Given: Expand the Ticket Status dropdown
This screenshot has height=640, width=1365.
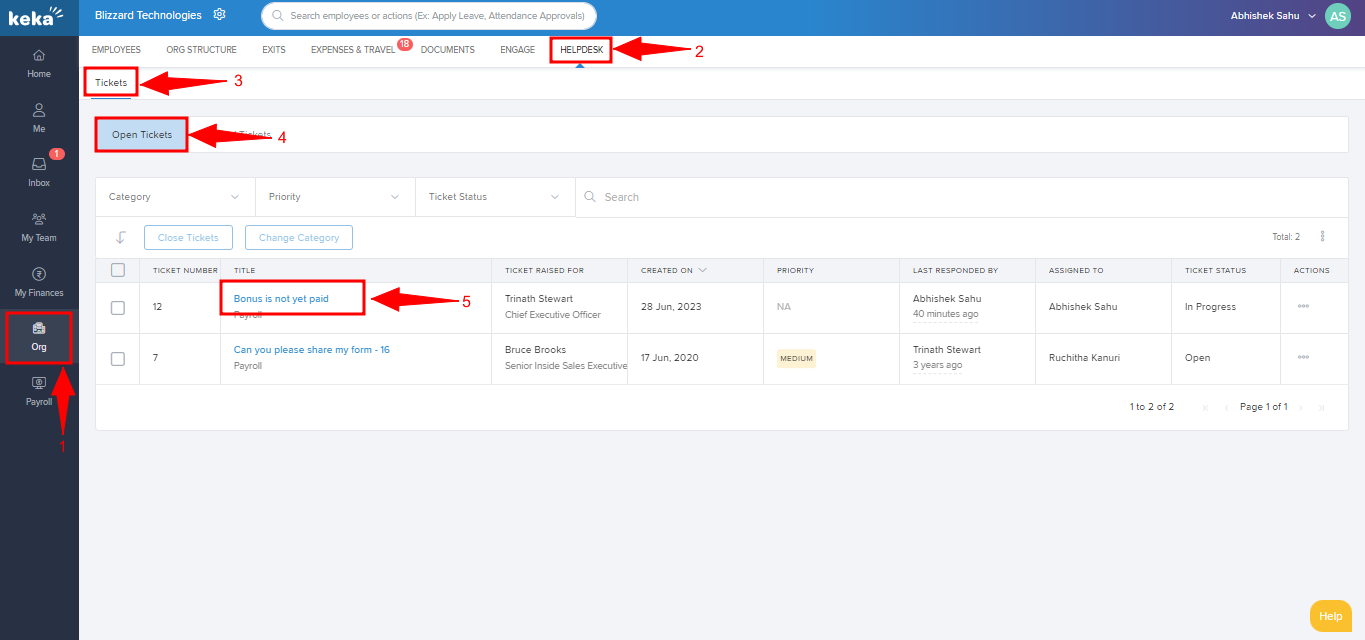Looking at the screenshot, I should point(495,197).
